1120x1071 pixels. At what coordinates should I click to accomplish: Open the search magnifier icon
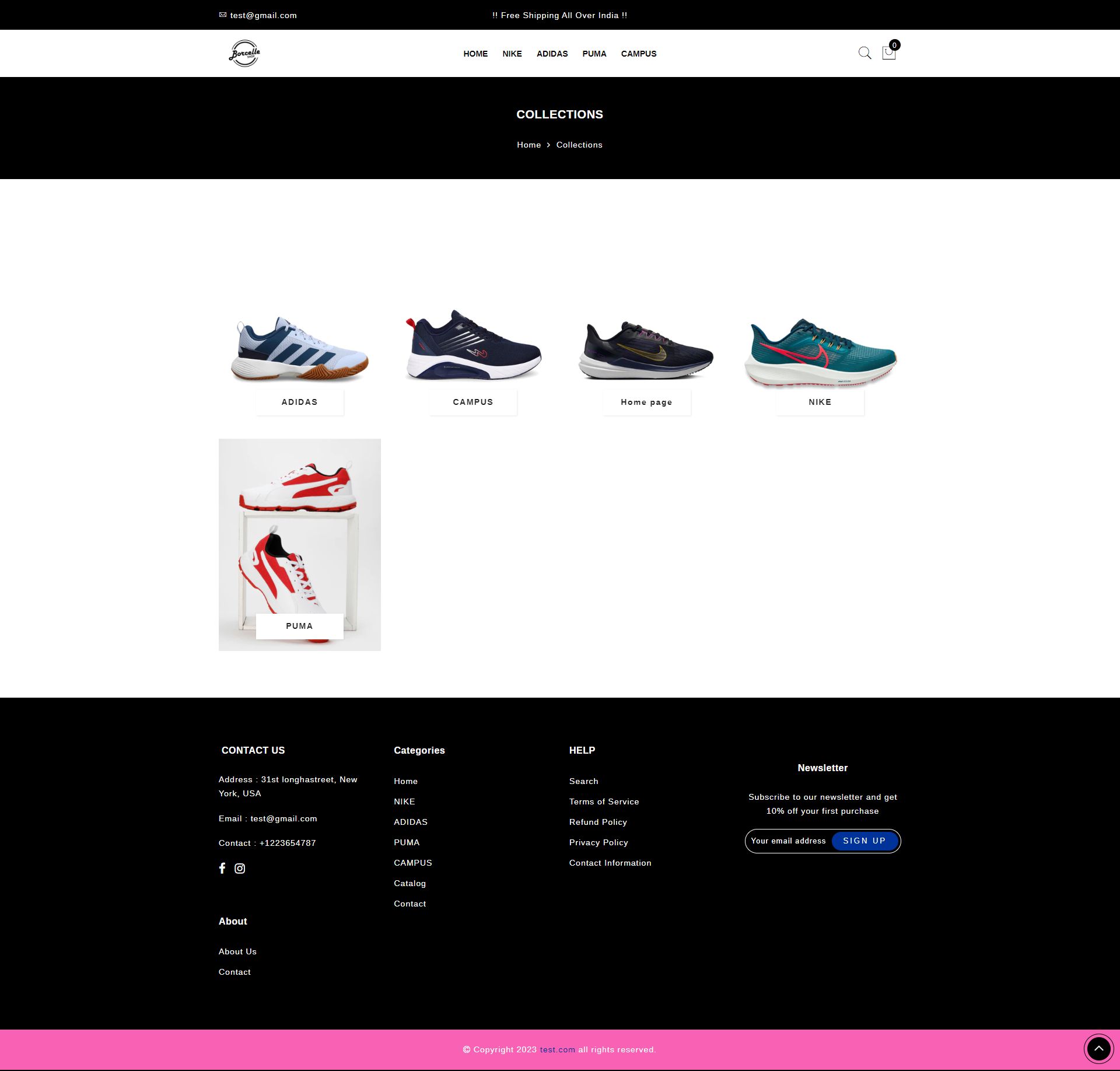[864, 53]
